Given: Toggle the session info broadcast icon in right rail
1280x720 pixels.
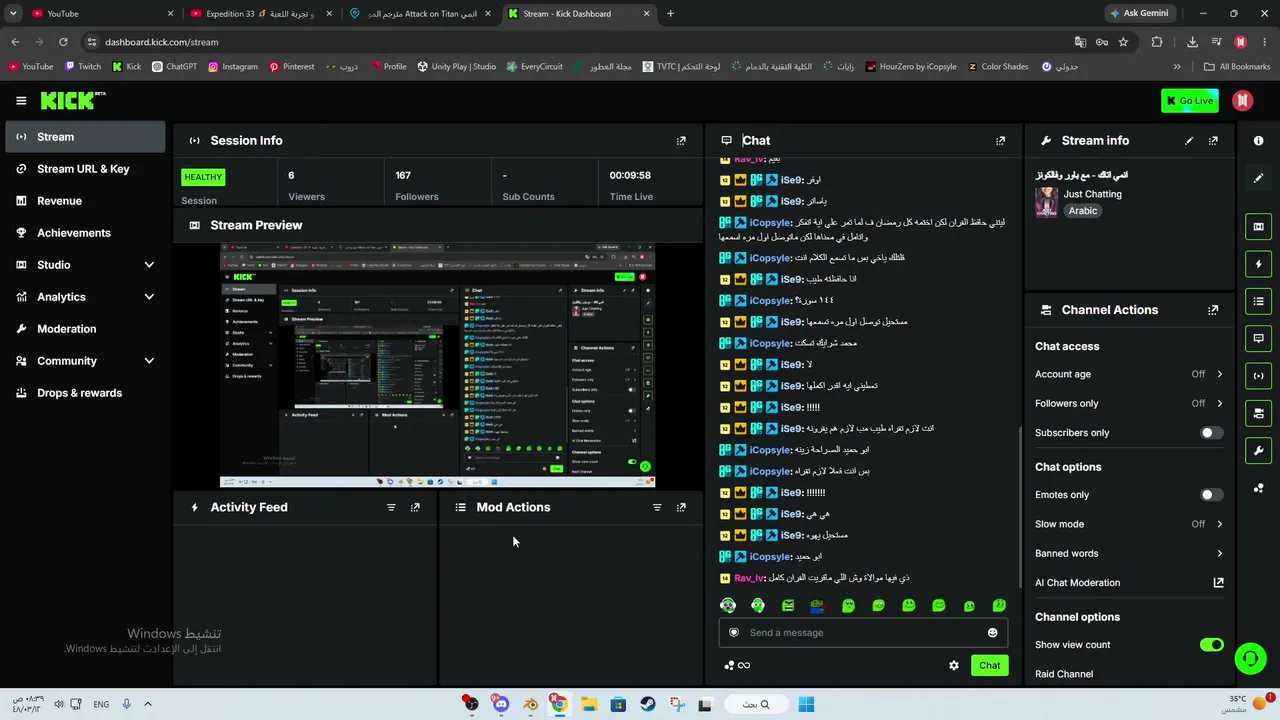Looking at the screenshot, I should pyautogui.click(x=1259, y=376).
